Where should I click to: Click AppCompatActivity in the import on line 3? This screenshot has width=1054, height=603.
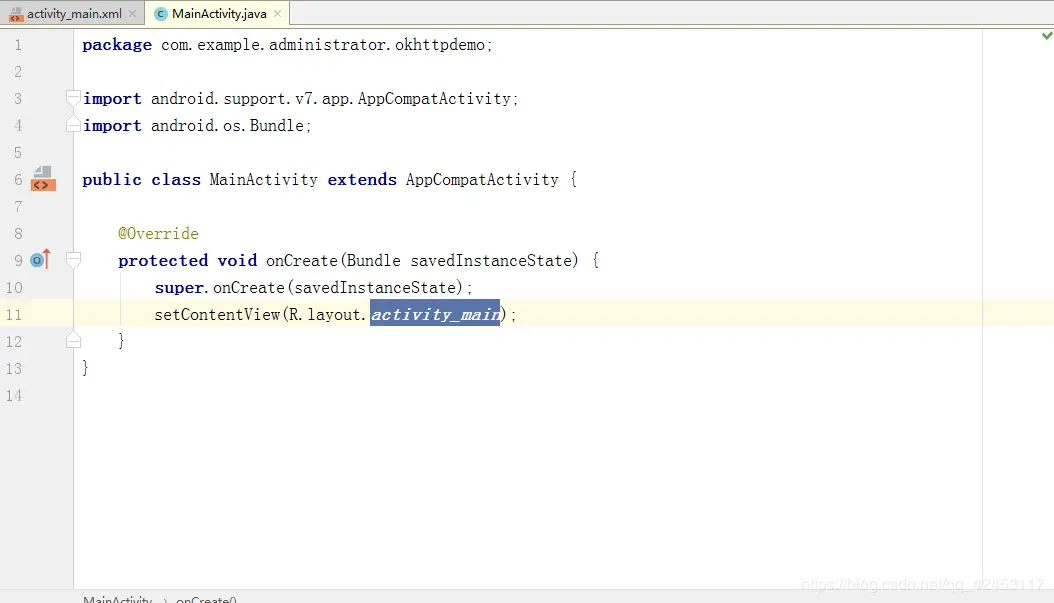434,99
